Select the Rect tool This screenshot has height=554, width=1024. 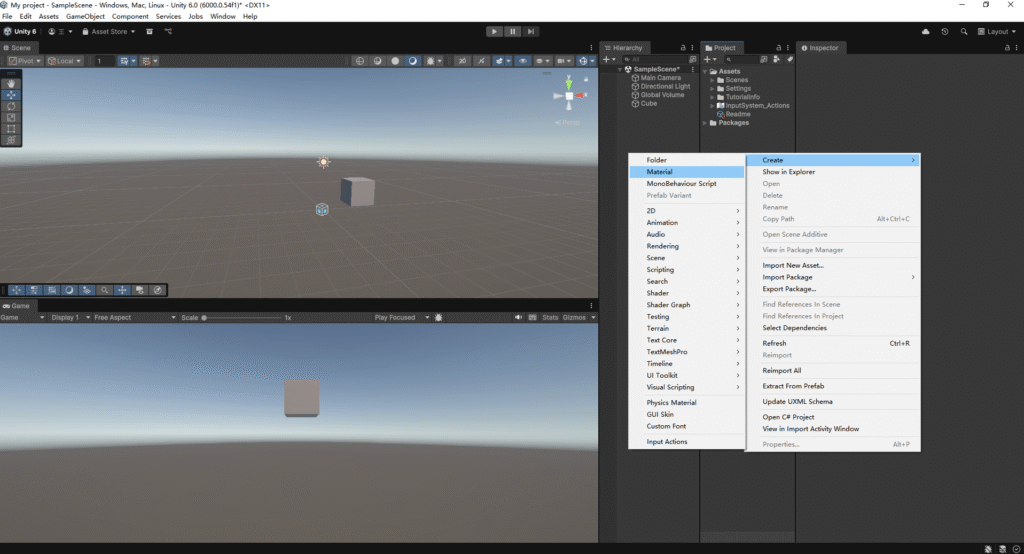(x=11, y=129)
